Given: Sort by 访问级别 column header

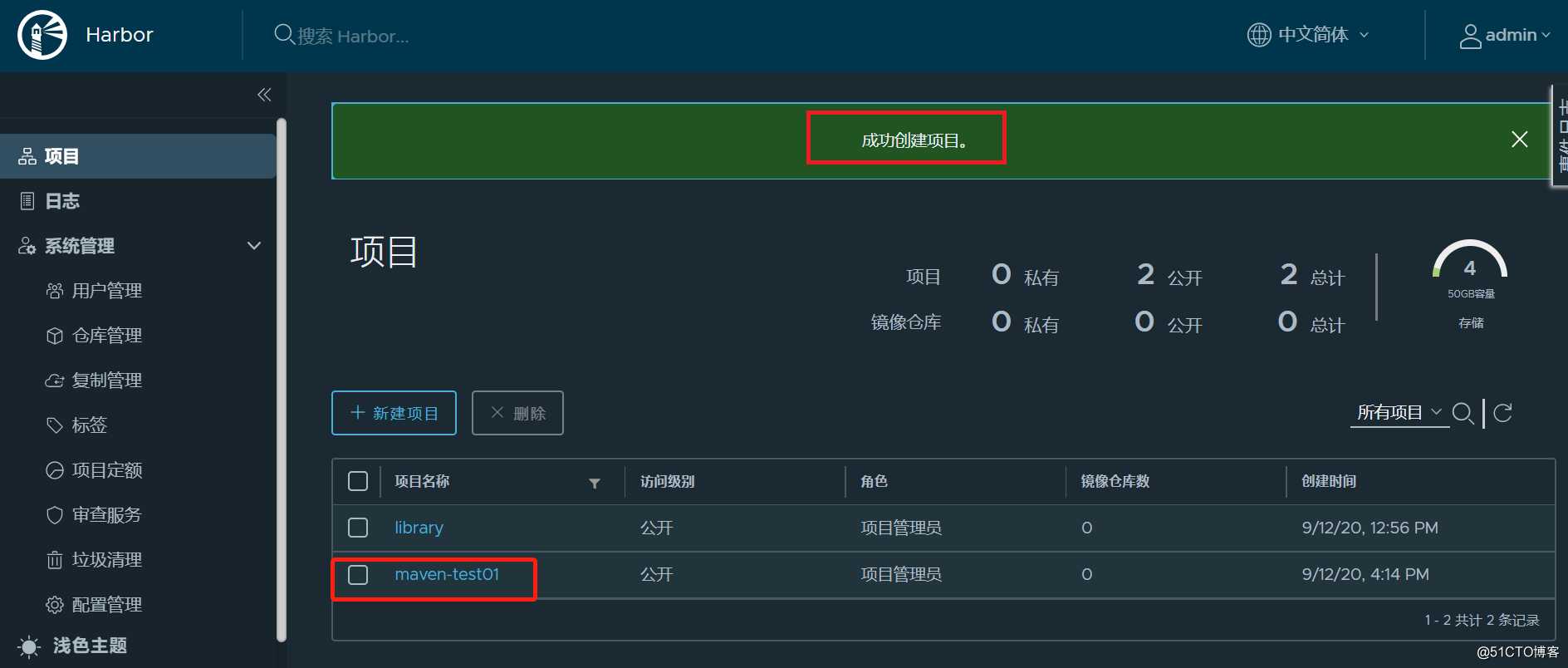Looking at the screenshot, I should click(x=668, y=481).
